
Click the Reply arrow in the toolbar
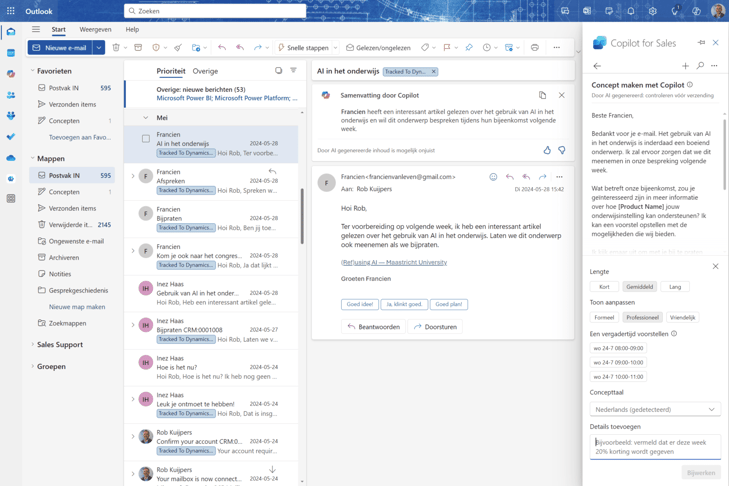coord(222,47)
